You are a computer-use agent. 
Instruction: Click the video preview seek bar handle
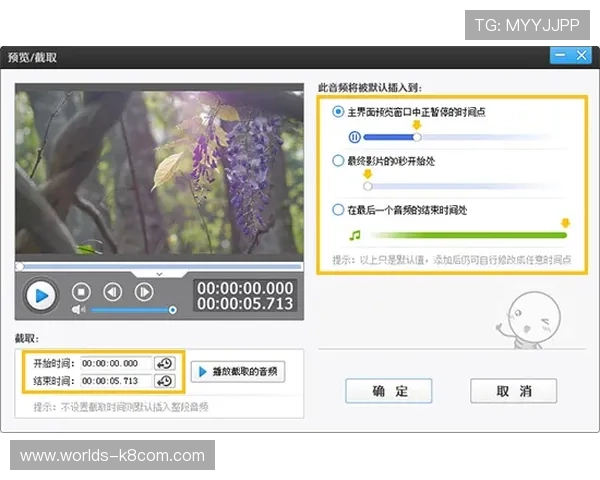click(x=19, y=266)
